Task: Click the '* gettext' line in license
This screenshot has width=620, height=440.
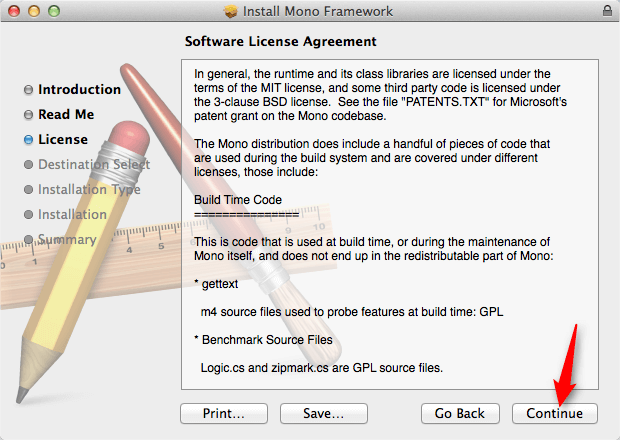Action: click(216, 284)
